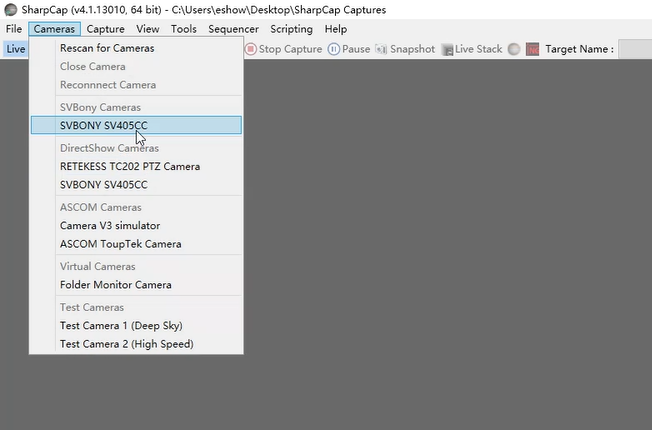
Task: Select SVBONY SV405CC under SVBony Cameras
Action: click(104, 125)
